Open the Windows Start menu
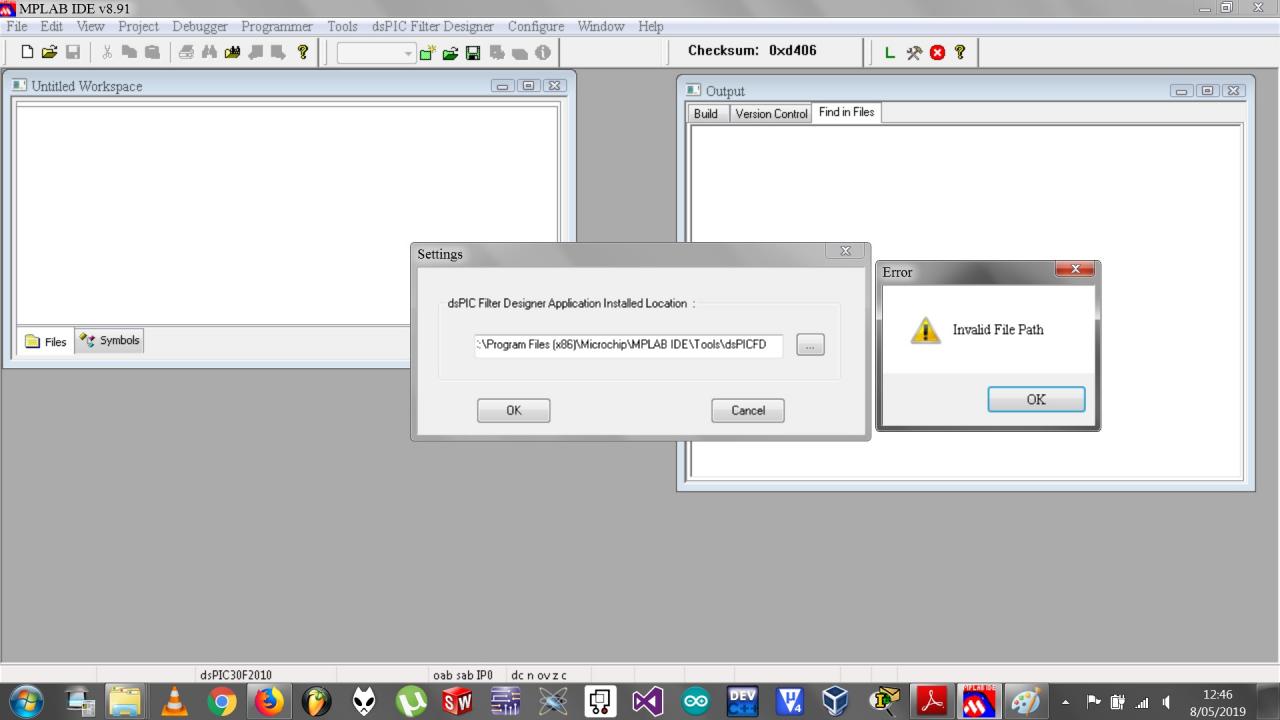This screenshot has height=720, width=1280. pyautogui.click(x=28, y=701)
